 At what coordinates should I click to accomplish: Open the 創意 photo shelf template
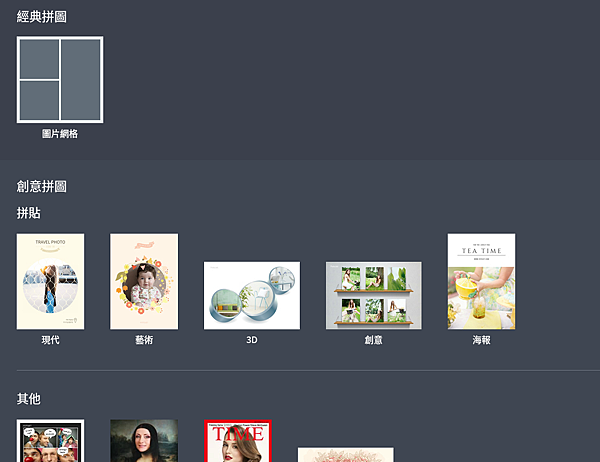pos(374,295)
